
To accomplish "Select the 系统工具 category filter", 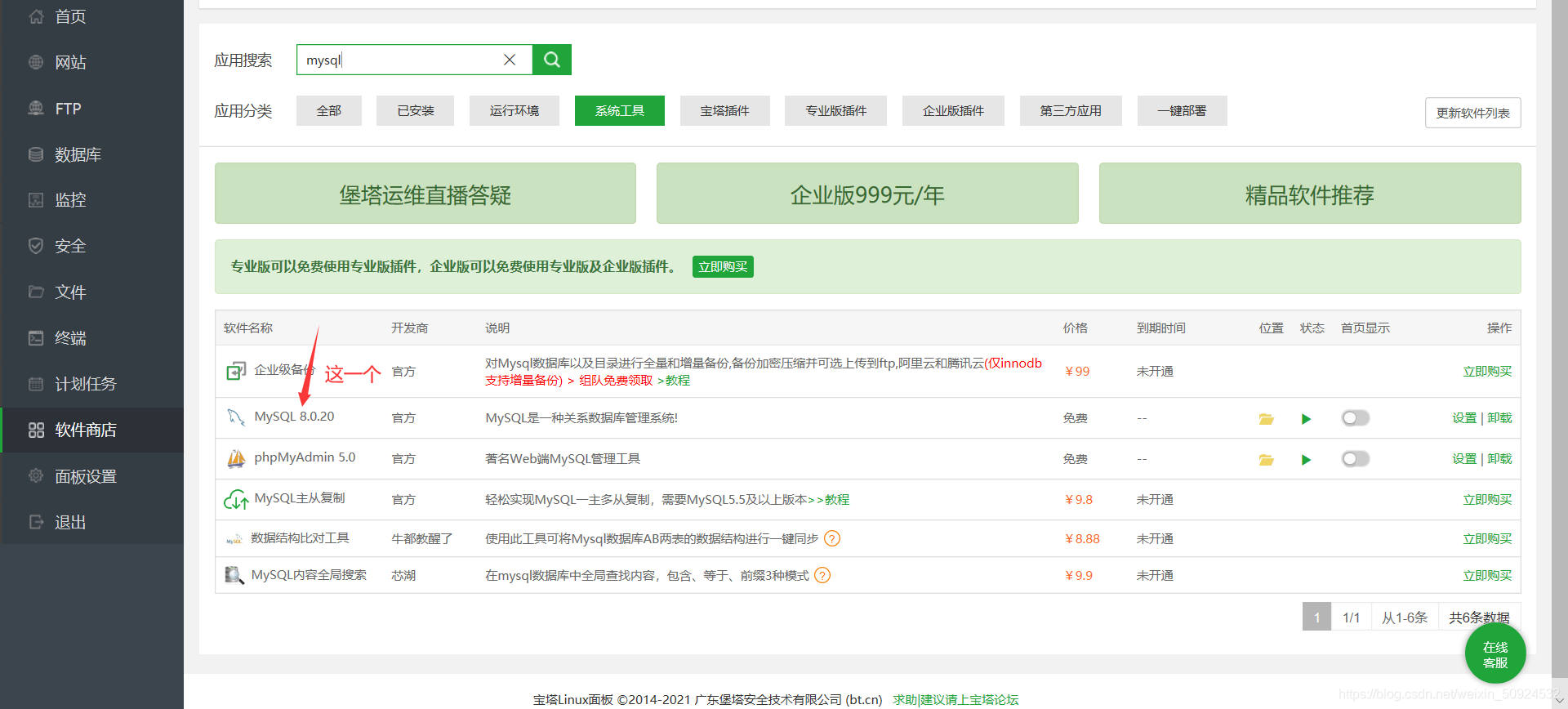I will (620, 110).
